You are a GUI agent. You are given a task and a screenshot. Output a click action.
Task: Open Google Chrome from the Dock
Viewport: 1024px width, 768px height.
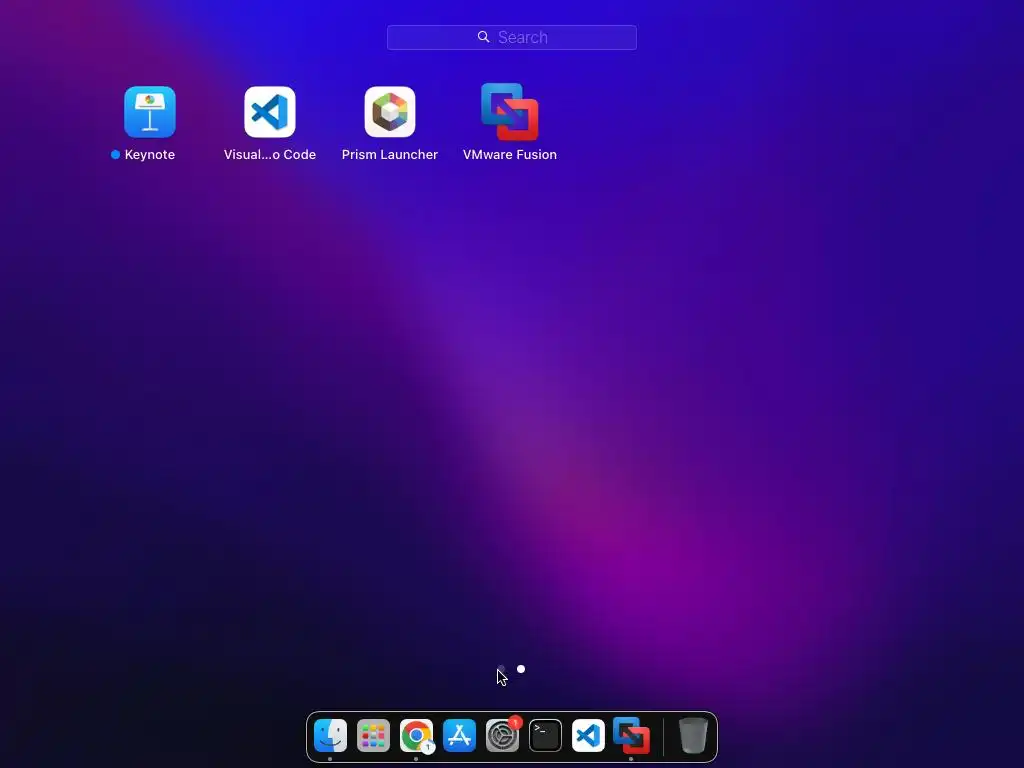click(417, 735)
